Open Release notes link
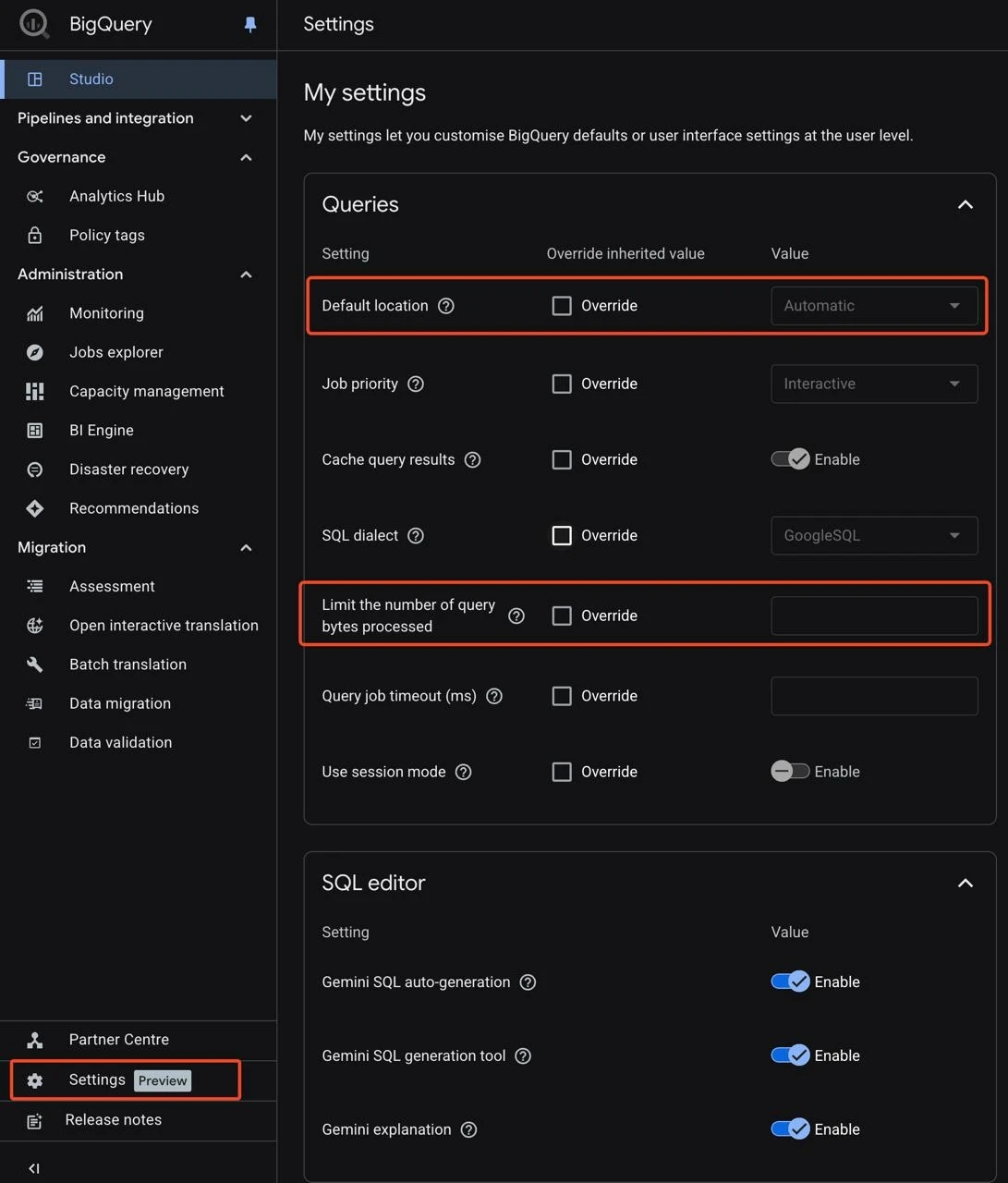 (x=114, y=1120)
